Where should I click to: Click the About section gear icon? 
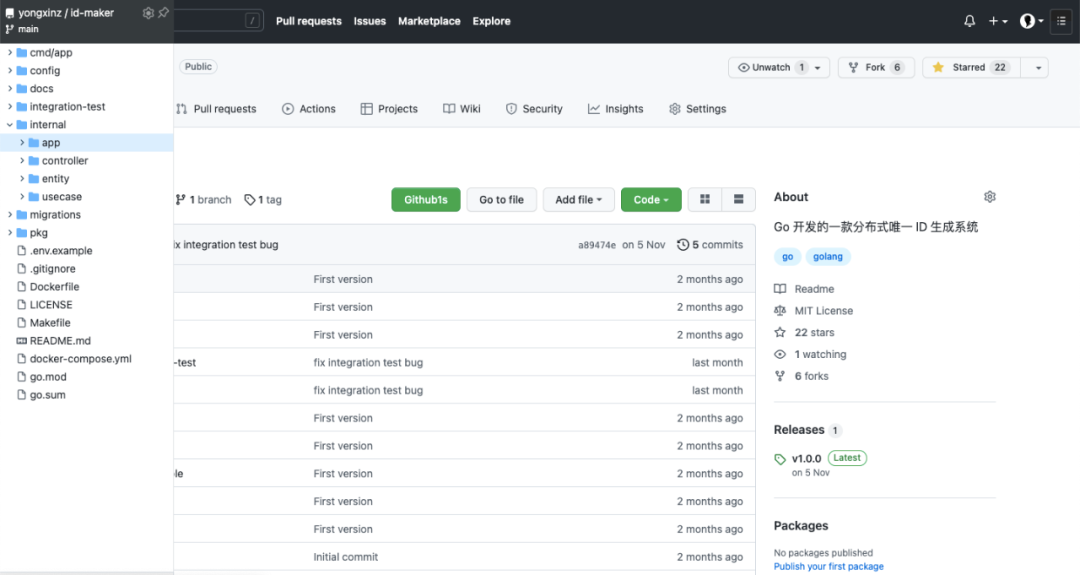point(990,197)
